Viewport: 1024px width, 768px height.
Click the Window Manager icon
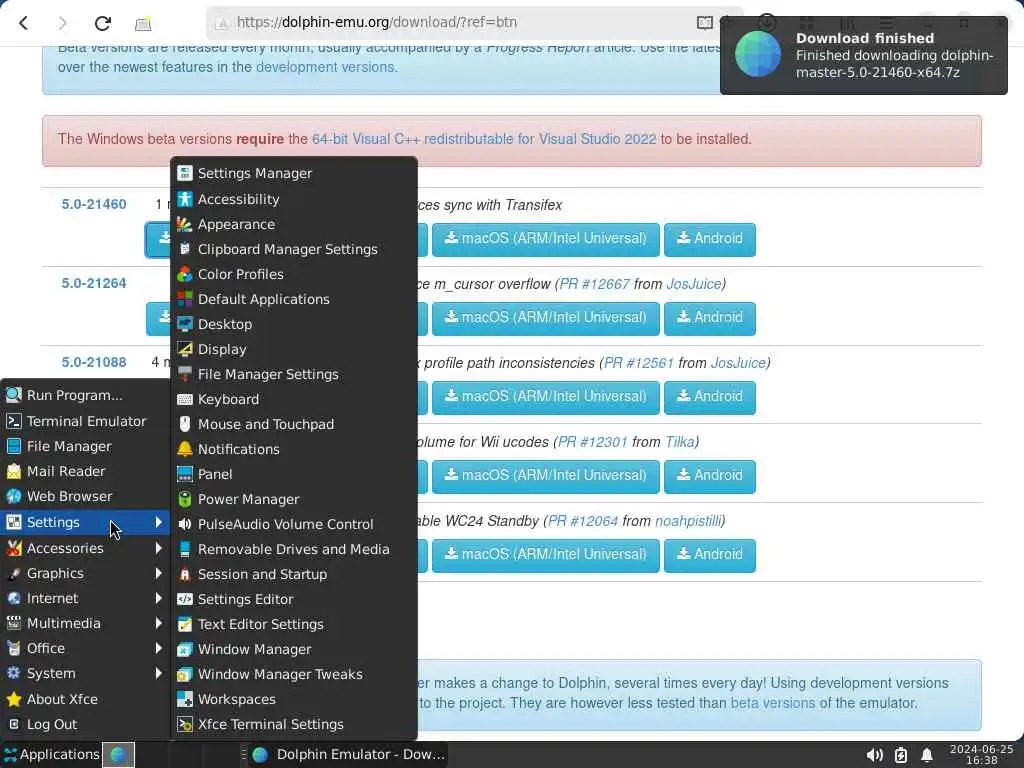(x=185, y=649)
